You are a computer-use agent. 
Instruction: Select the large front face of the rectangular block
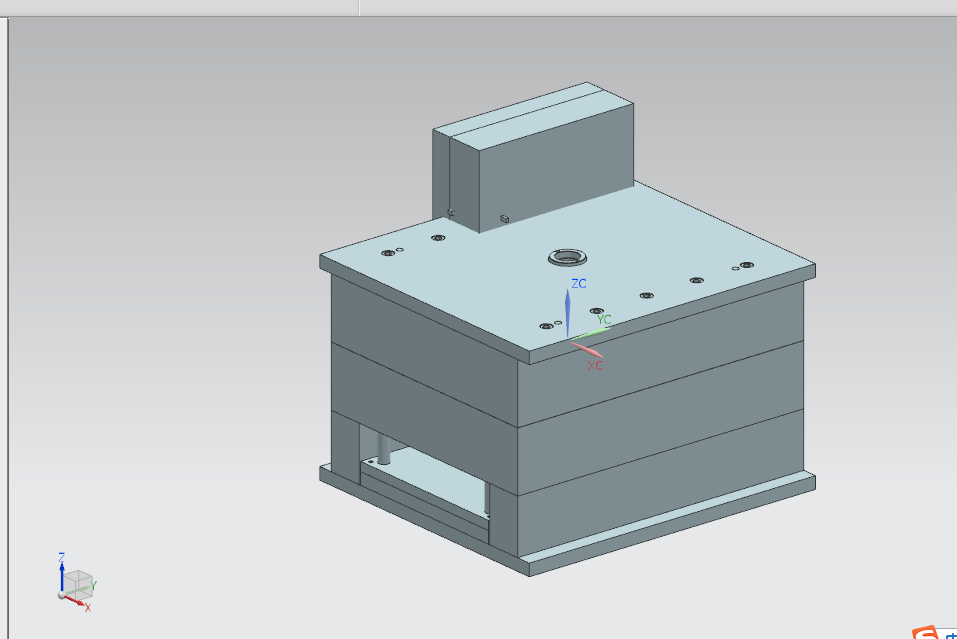pos(557,168)
